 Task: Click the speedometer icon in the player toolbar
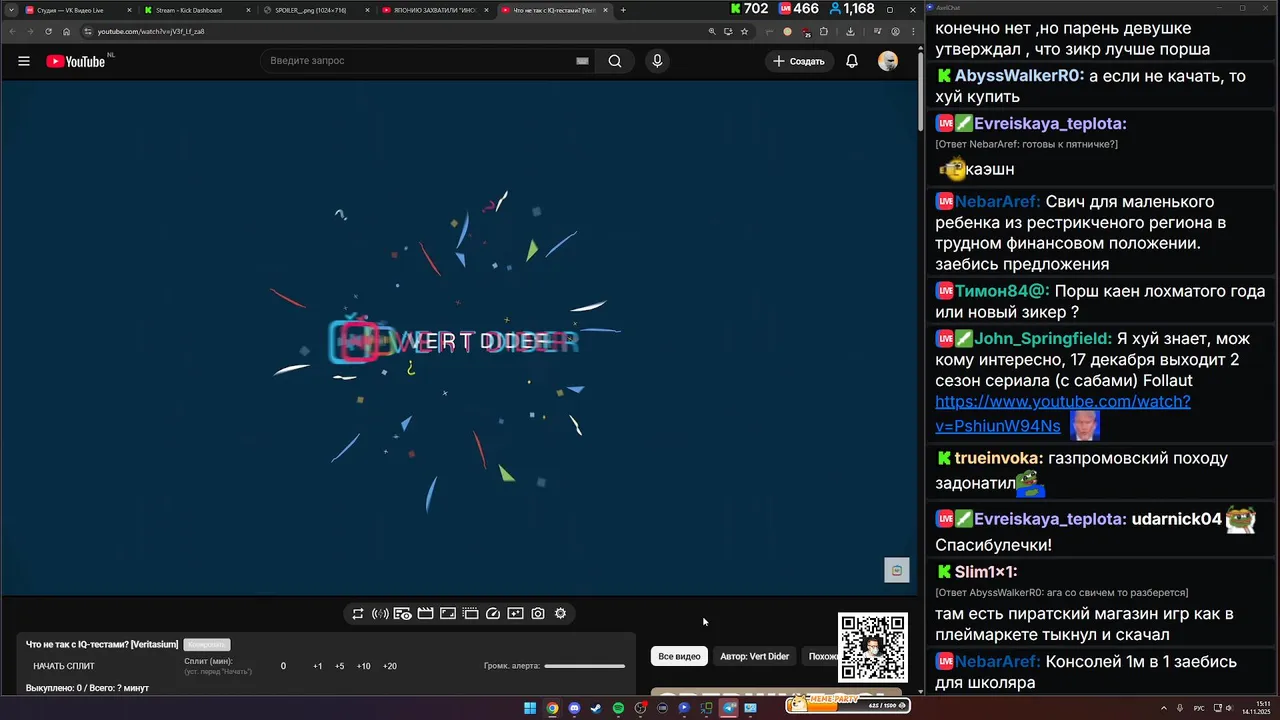(493, 614)
